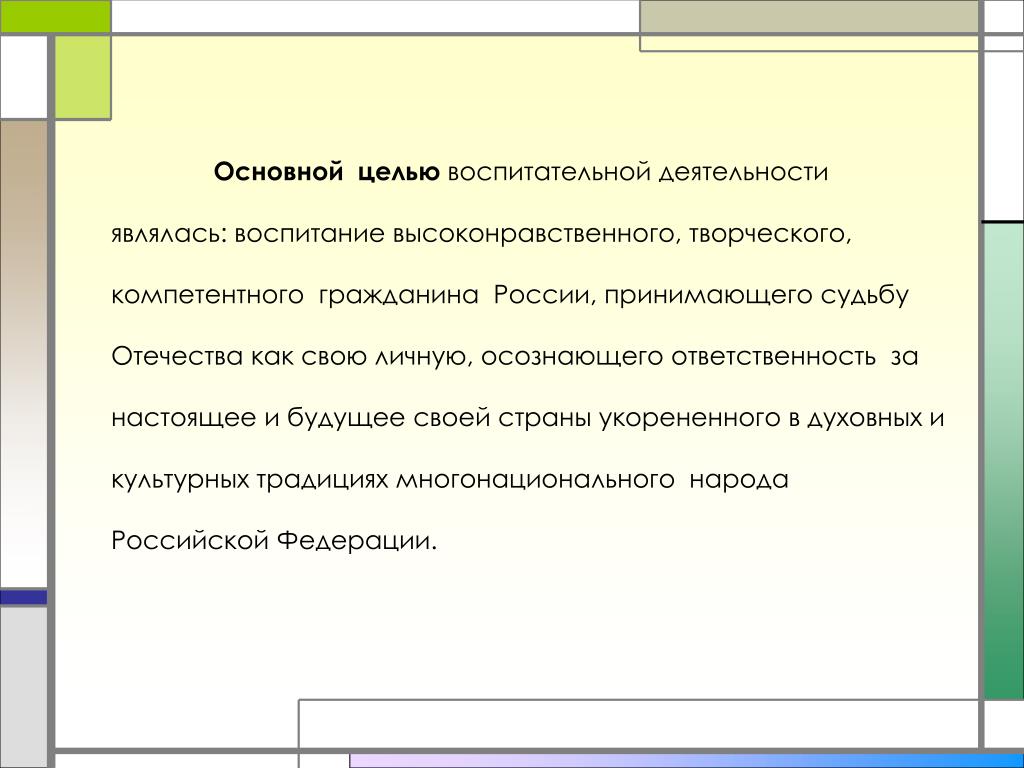Select the word "духовных"
This screenshot has width=1024, height=768.
pyautogui.click(x=863, y=418)
